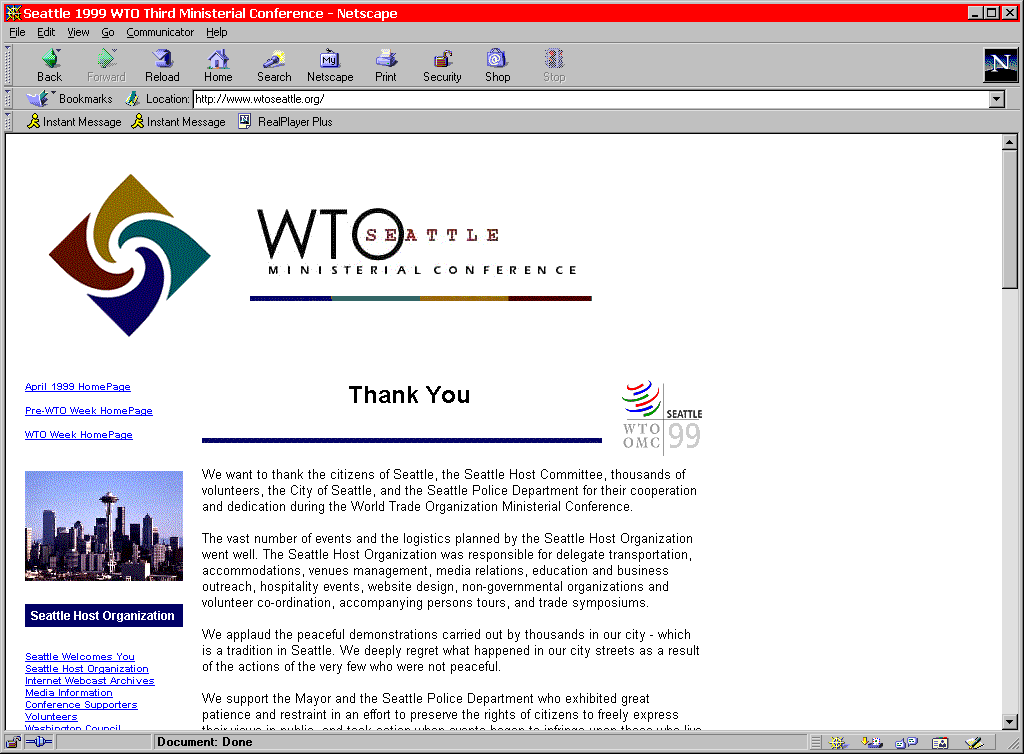
Task: Open Composer from component bar
Action: [974, 742]
